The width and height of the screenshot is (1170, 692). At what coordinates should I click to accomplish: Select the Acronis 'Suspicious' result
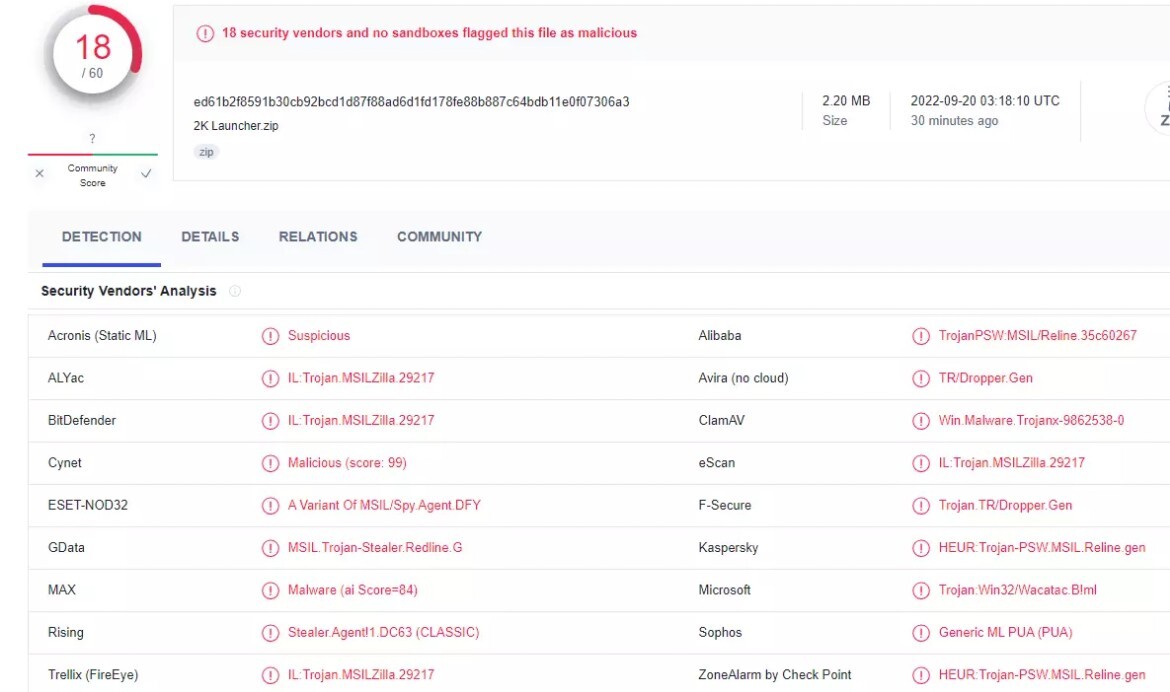(x=319, y=335)
